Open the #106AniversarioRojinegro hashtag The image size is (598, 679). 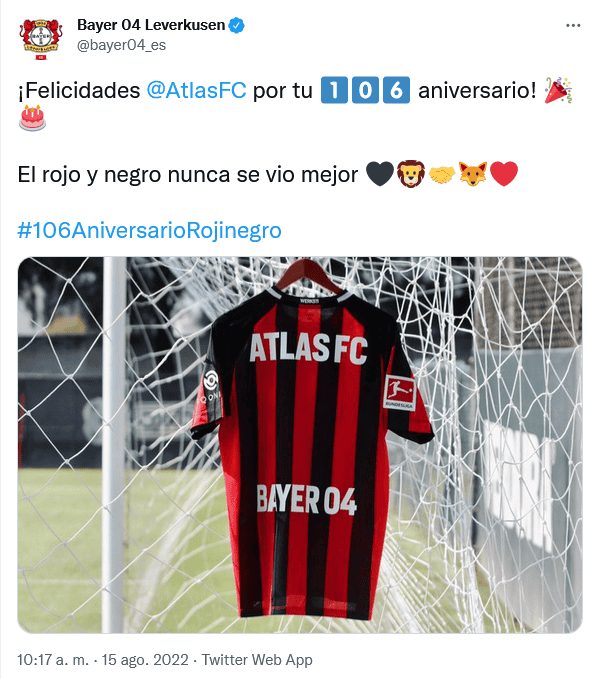149,230
